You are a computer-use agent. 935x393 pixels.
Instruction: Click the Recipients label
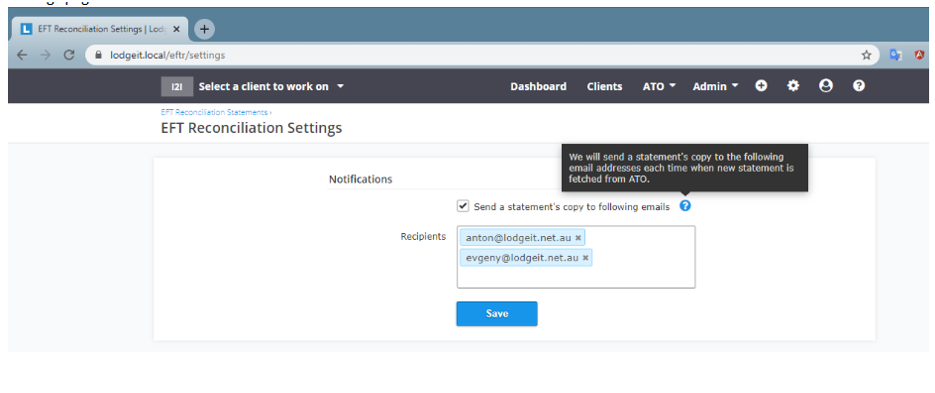[423, 237]
